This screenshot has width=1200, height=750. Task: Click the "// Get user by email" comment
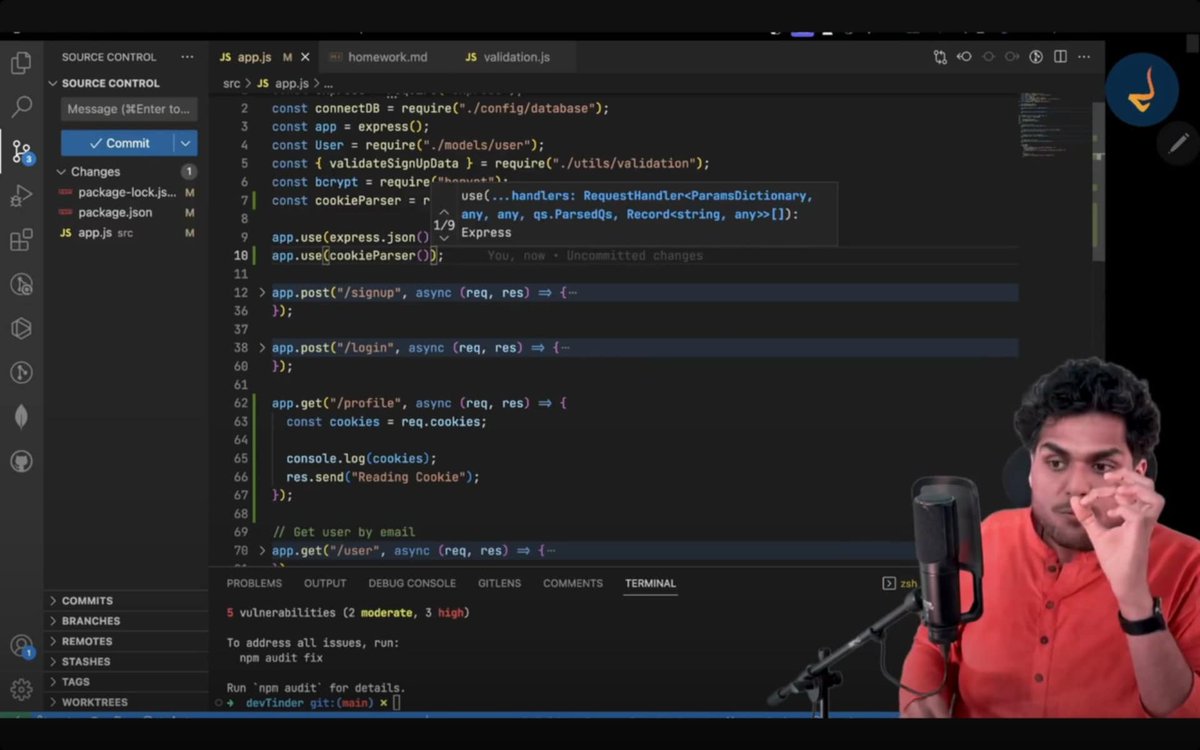343,532
